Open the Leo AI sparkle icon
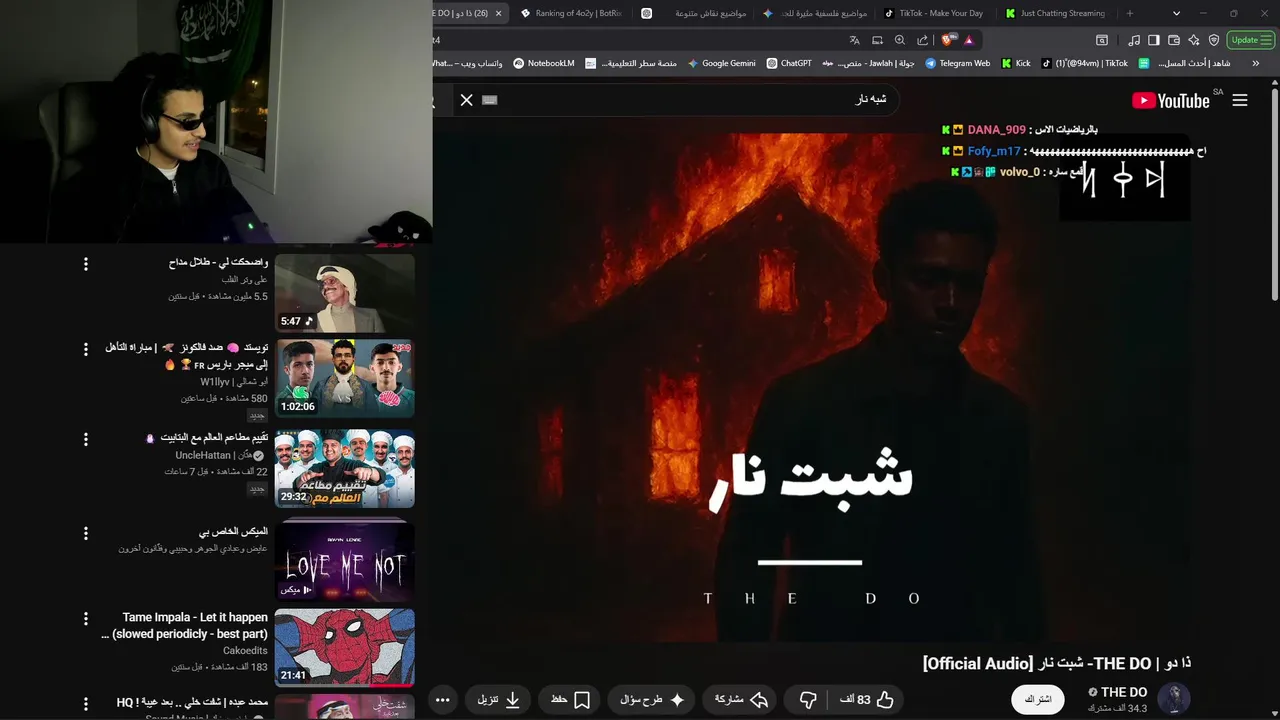The image size is (1280, 720). pyautogui.click(x=1194, y=40)
